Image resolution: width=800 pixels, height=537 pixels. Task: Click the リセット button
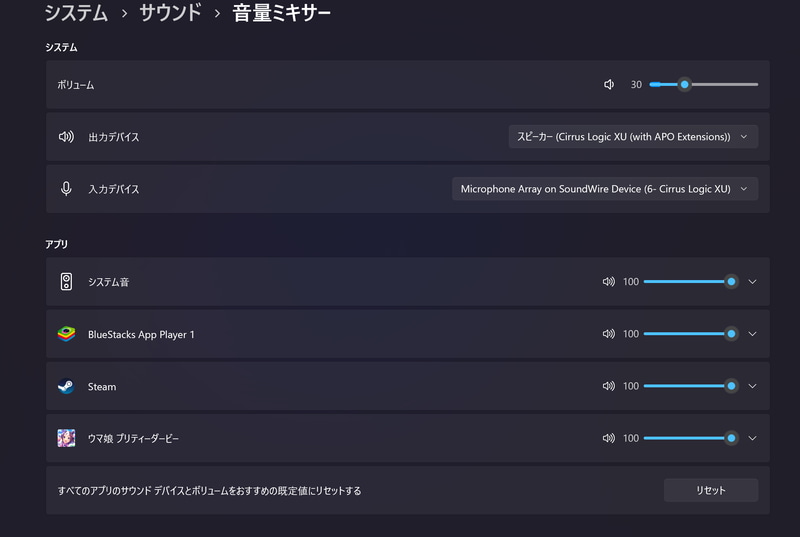(711, 490)
